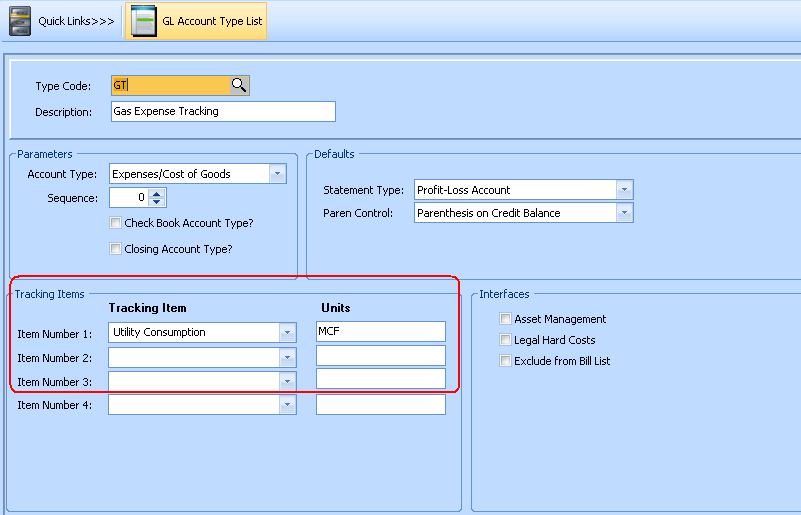Image resolution: width=801 pixels, height=515 pixels.
Task: Tick the Exclude from Bill List checkbox
Action: 506,361
